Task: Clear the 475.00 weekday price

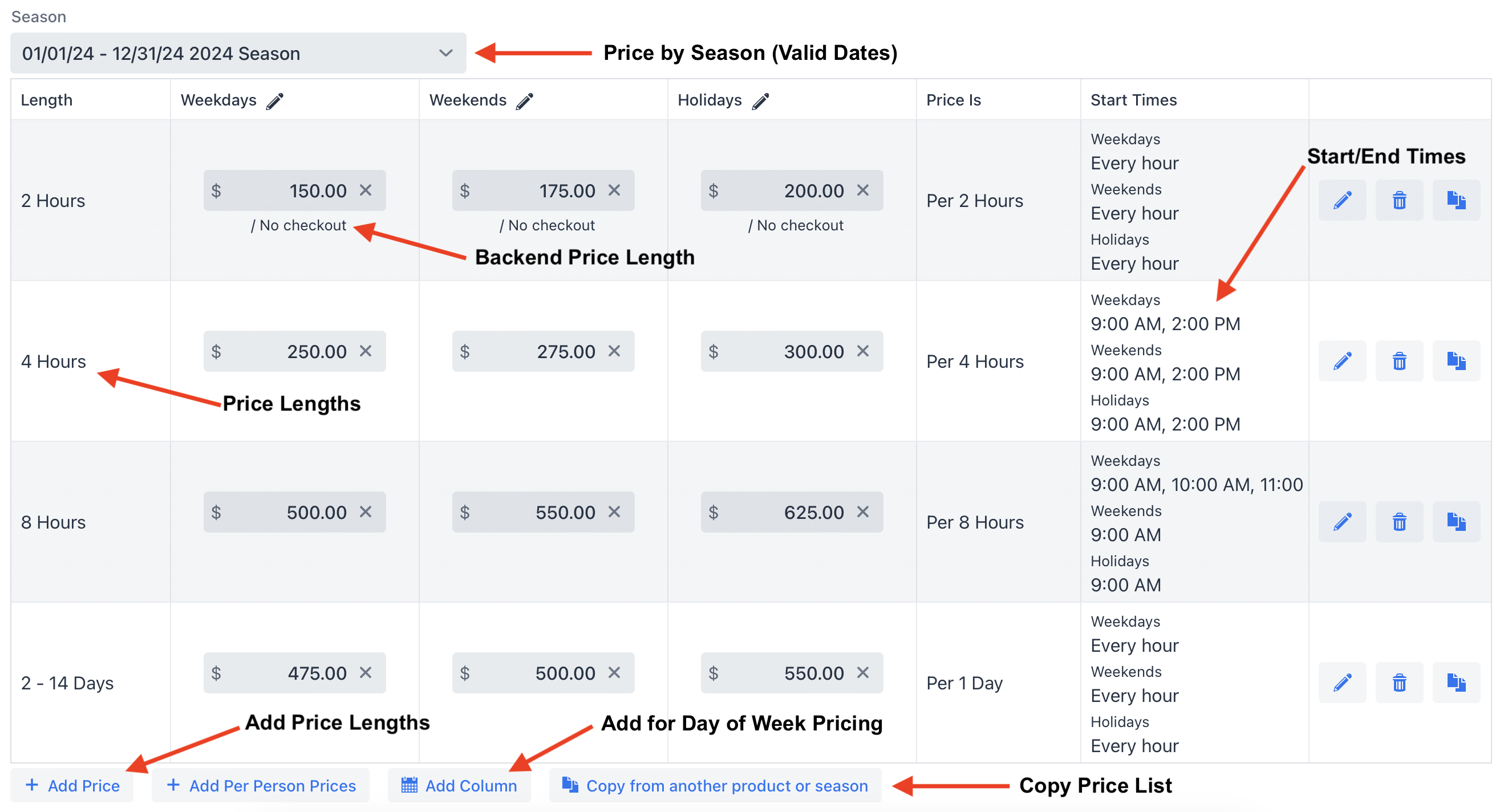Action: 366,673
